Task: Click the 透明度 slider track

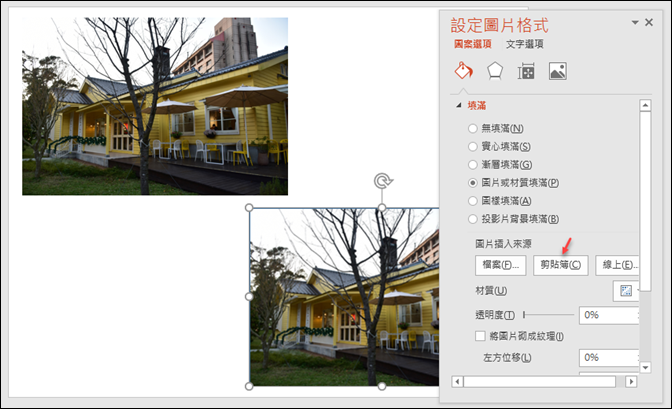Action: (549, 315)
